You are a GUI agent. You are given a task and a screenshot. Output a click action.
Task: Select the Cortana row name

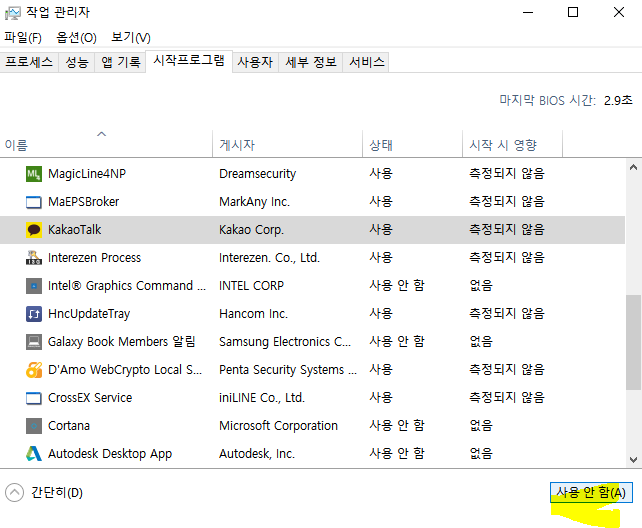[69, 426]
